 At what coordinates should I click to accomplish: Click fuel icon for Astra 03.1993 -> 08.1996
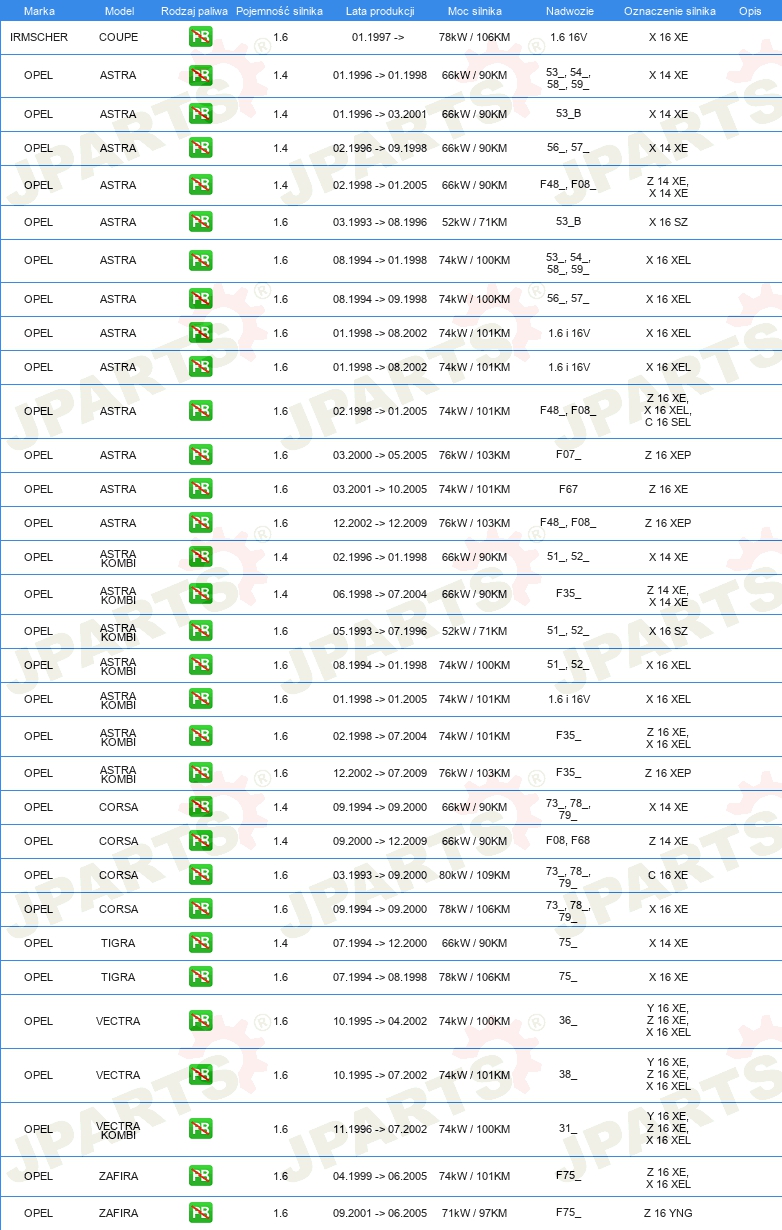click(200, 222)
